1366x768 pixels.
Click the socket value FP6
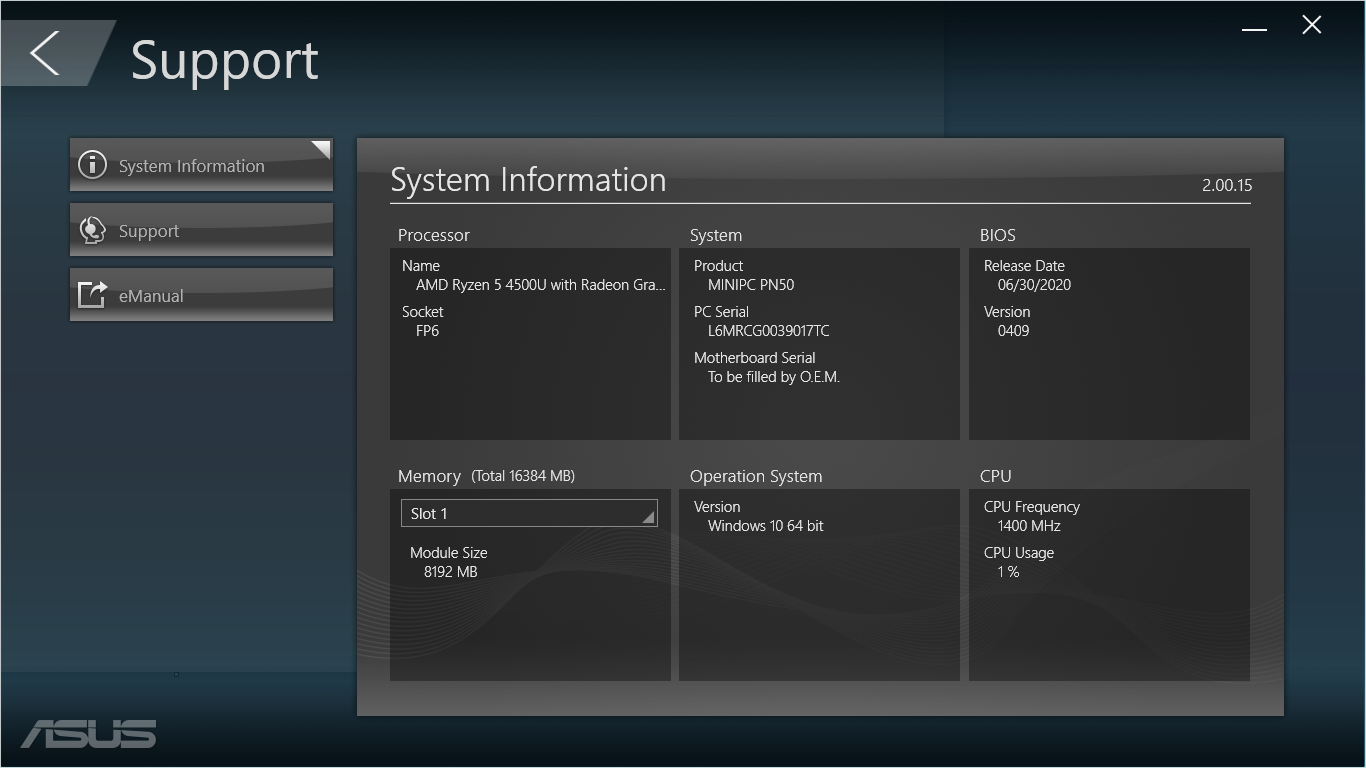[427, 331]
